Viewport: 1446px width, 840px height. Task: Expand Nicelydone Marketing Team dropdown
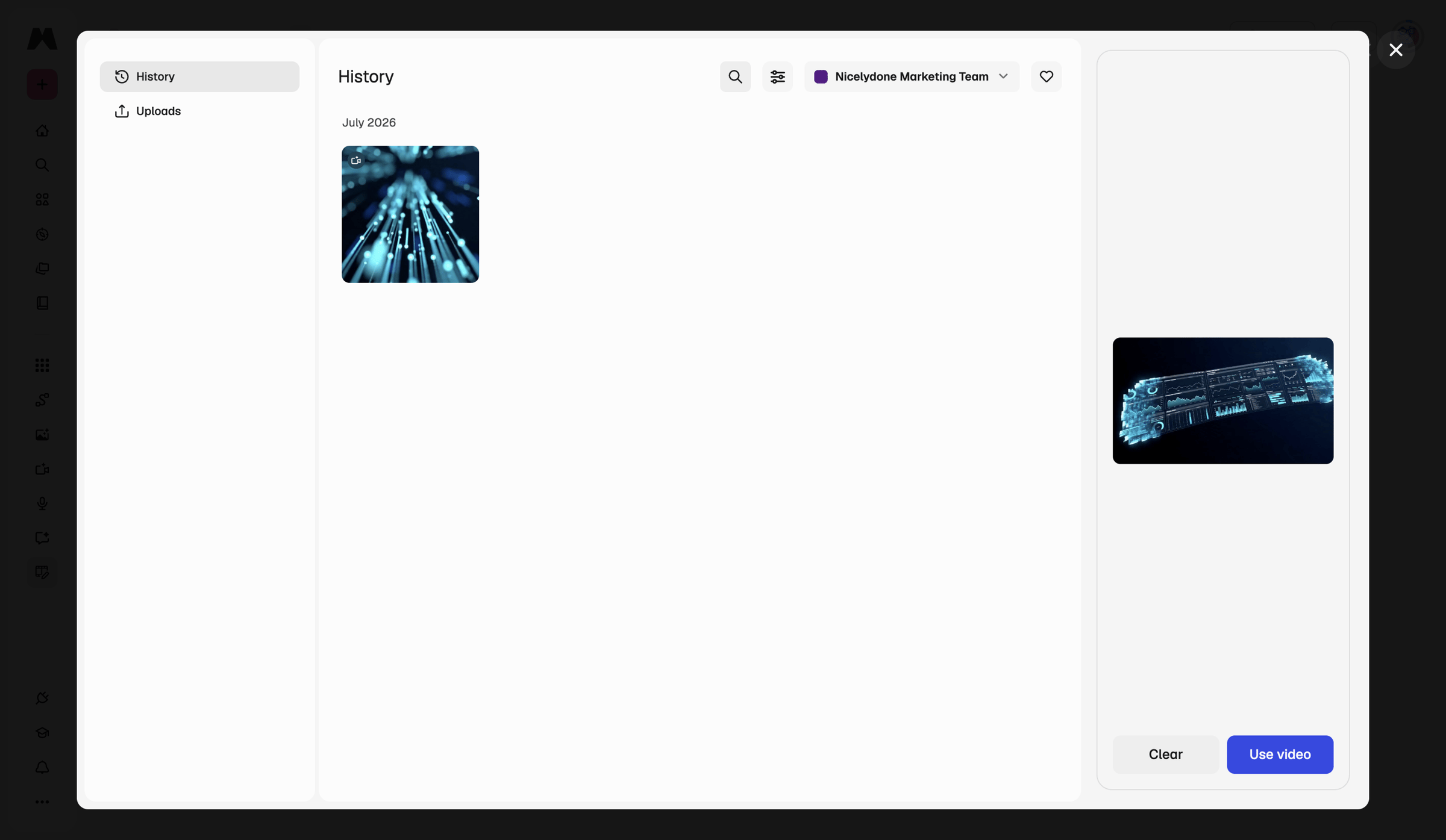tap(911, 76)
